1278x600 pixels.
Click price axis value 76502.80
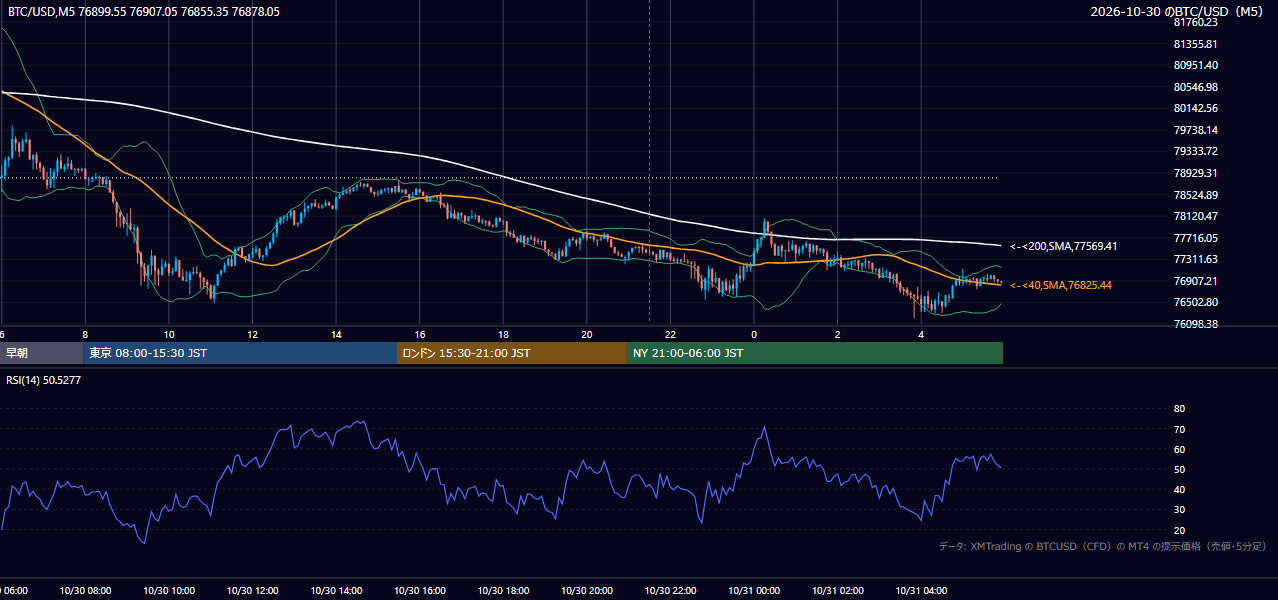click(1195, 302)
